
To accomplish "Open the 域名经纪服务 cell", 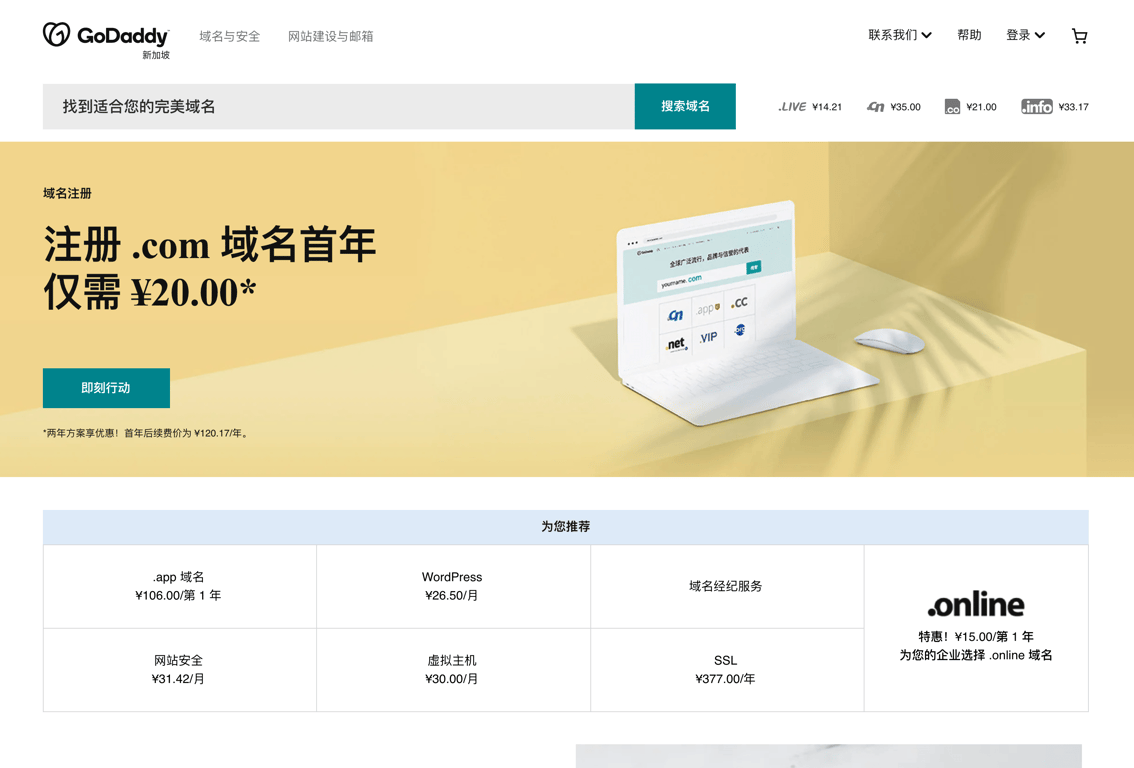I will (726, 586).
